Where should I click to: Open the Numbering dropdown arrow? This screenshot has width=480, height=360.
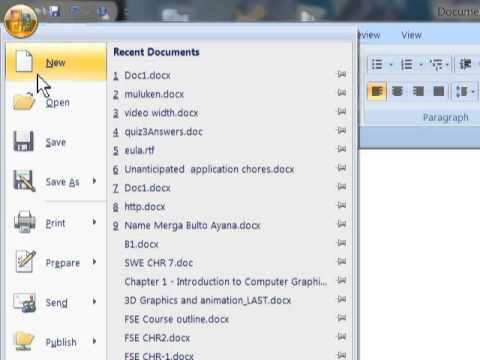pos(421,64)
